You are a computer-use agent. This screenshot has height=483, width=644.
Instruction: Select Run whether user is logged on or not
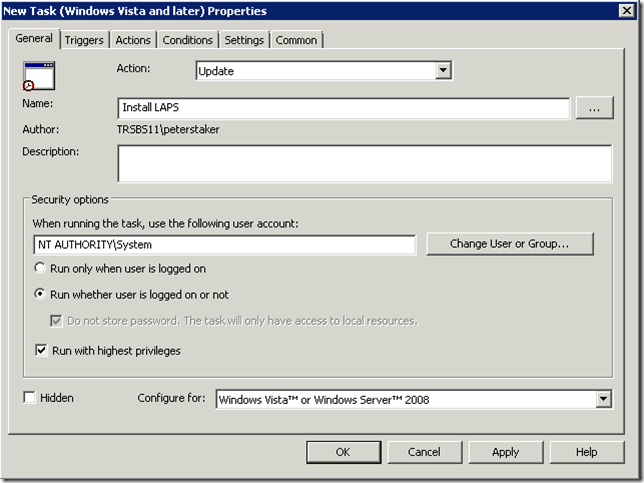[x=41, y=295]
